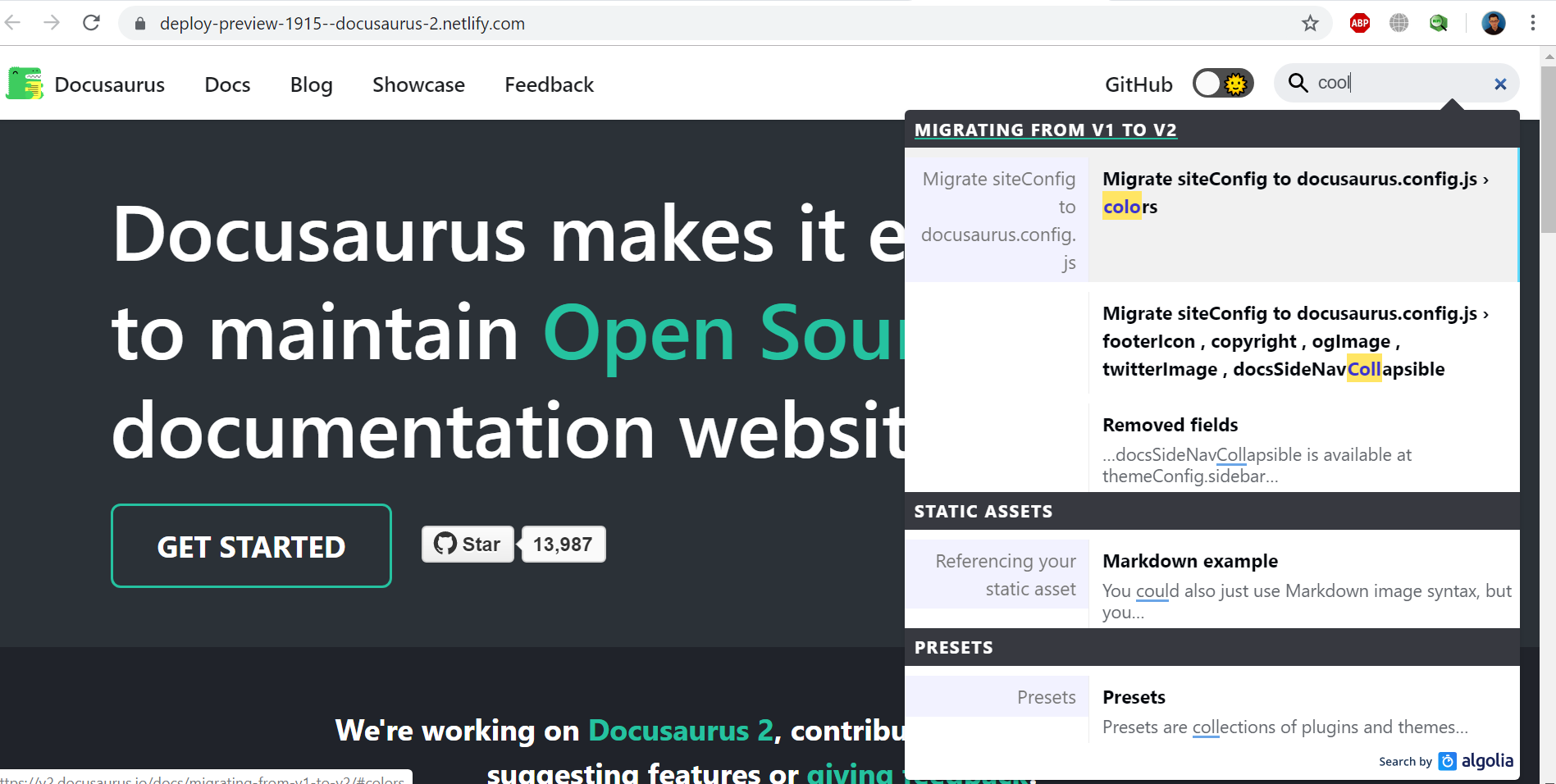Open the Docs navbar item
1556x784 pixels.
[x=227, y=84]
